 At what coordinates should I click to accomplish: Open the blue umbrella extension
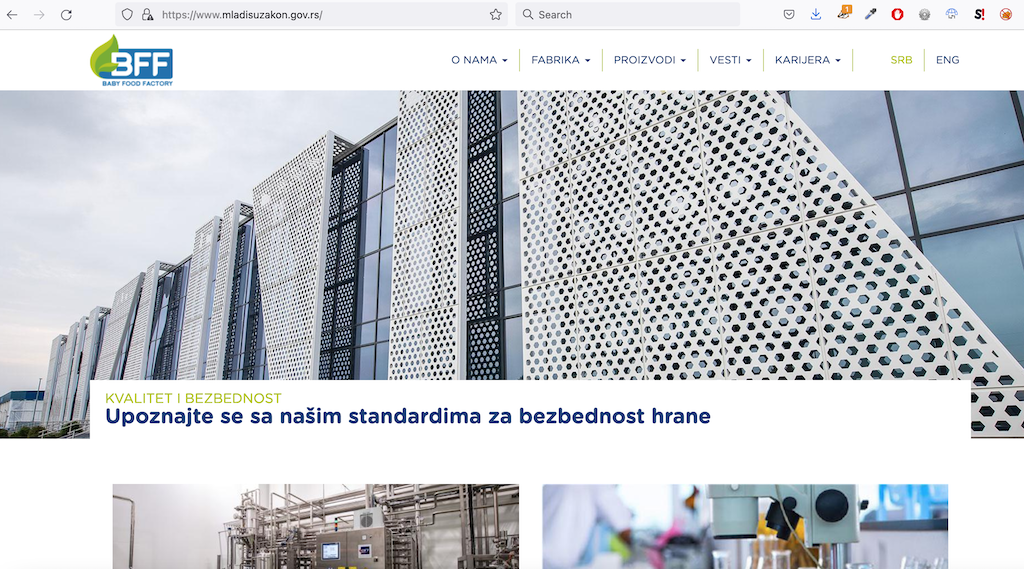(952, 14)
